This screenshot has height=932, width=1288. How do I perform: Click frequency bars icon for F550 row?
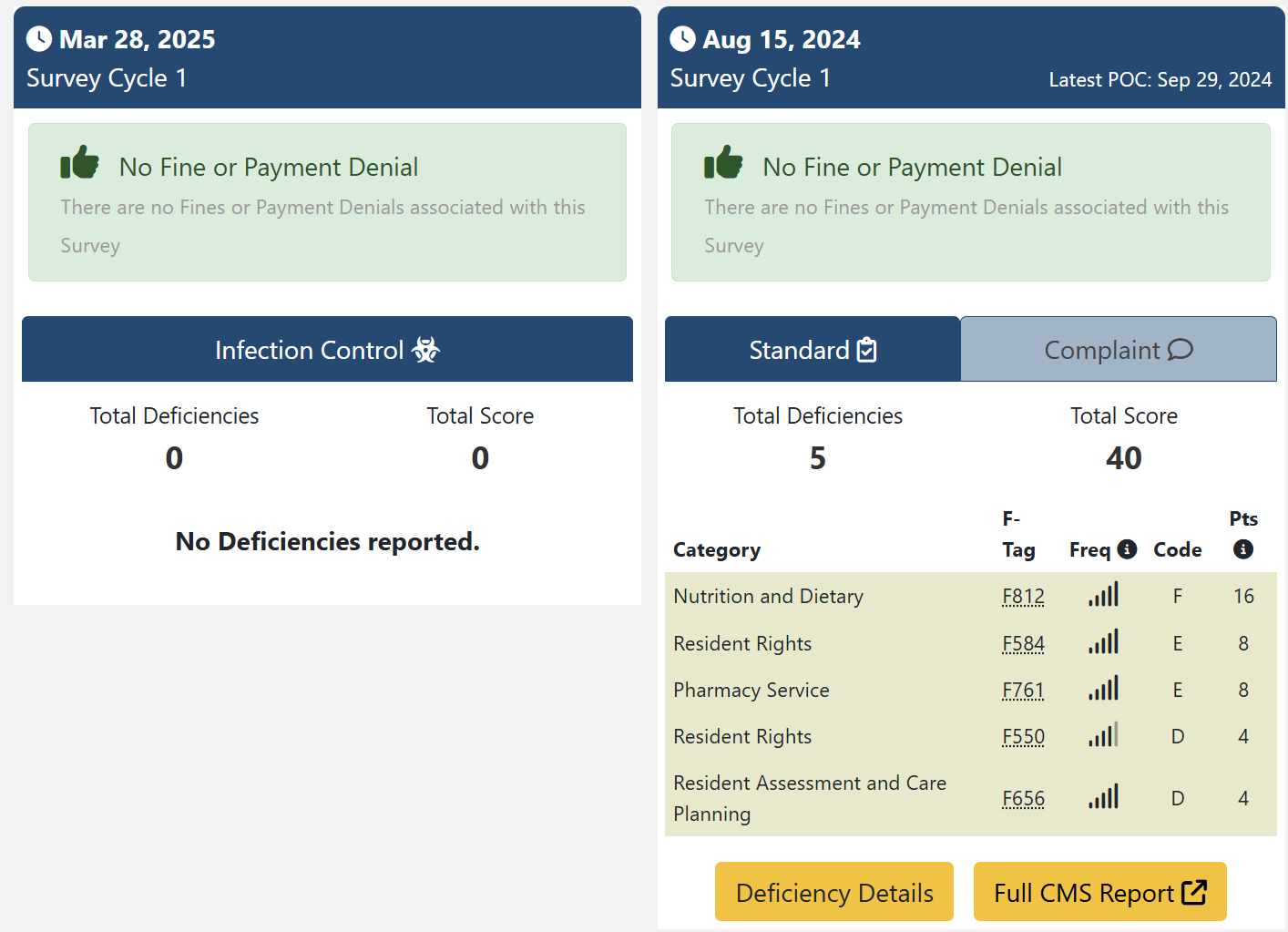[x=1103, y=736]
